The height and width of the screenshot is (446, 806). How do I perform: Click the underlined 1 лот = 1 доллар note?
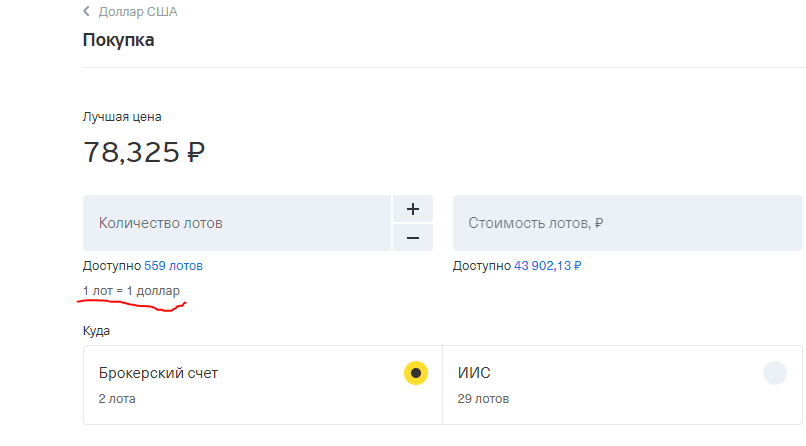pos(131,291)
